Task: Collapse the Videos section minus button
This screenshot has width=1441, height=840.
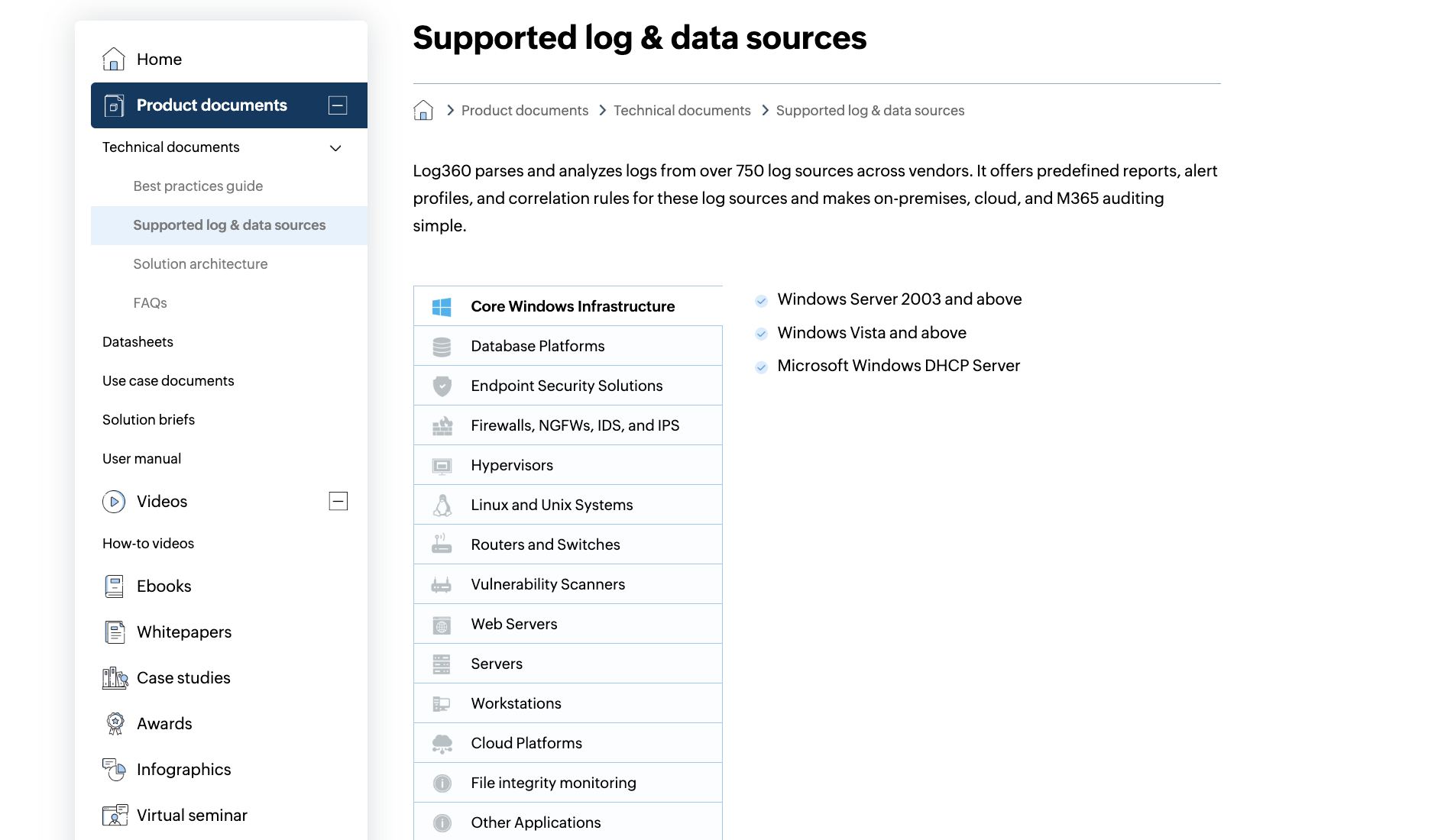Action: (x=338, y=502)
